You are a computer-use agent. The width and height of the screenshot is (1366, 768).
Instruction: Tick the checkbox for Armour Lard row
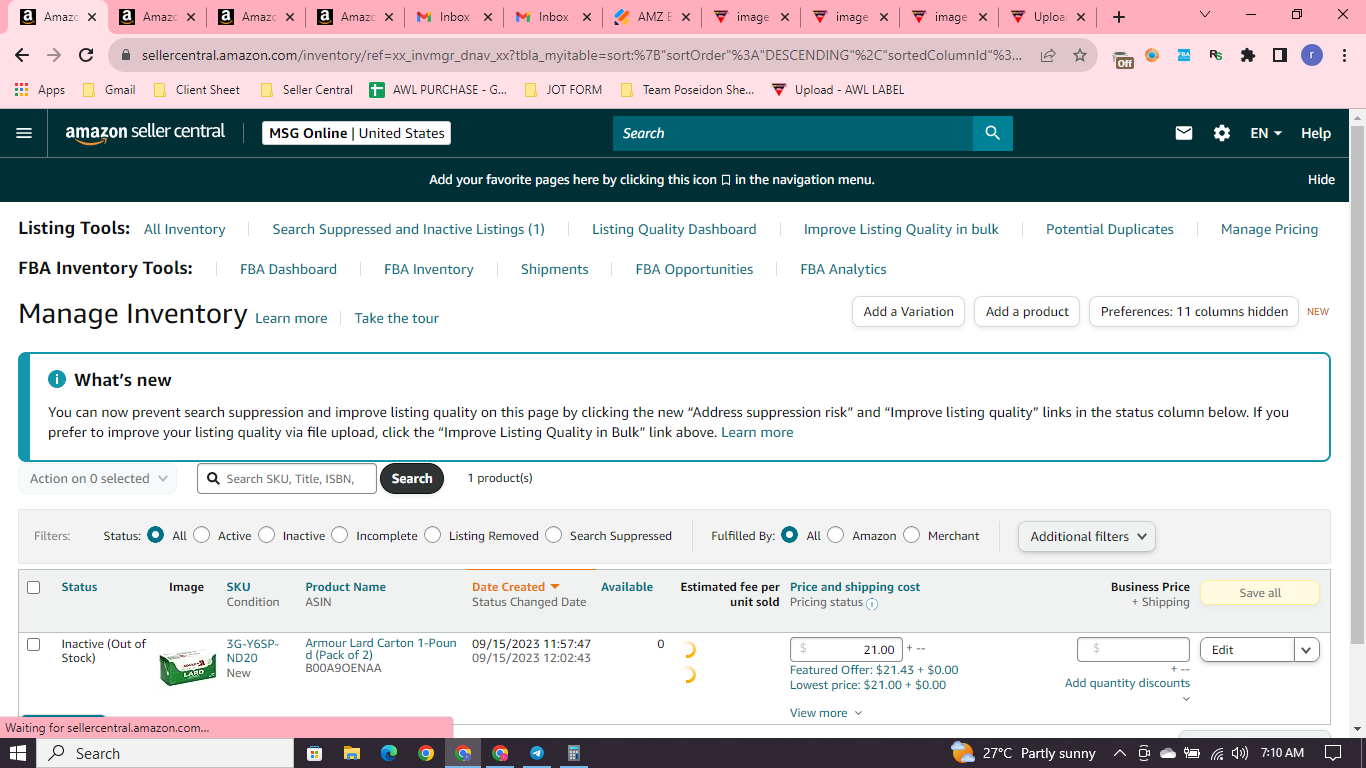(x=34, y=645)
